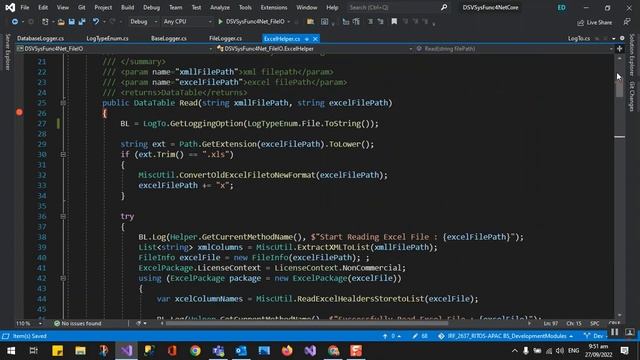Click the New Project icon in the toolbar

[x=45, y=22]
